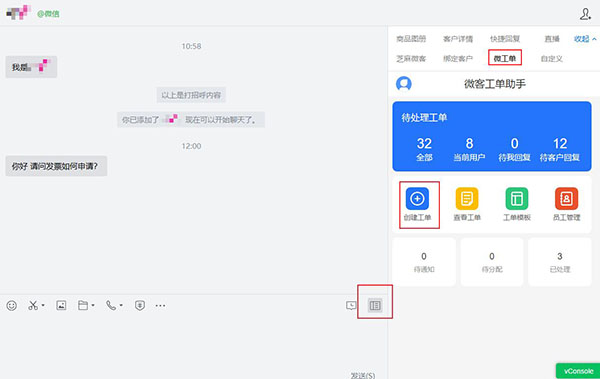Click into the message input area
The width and height of the screenshot is (600, 379).
[194, 343]
